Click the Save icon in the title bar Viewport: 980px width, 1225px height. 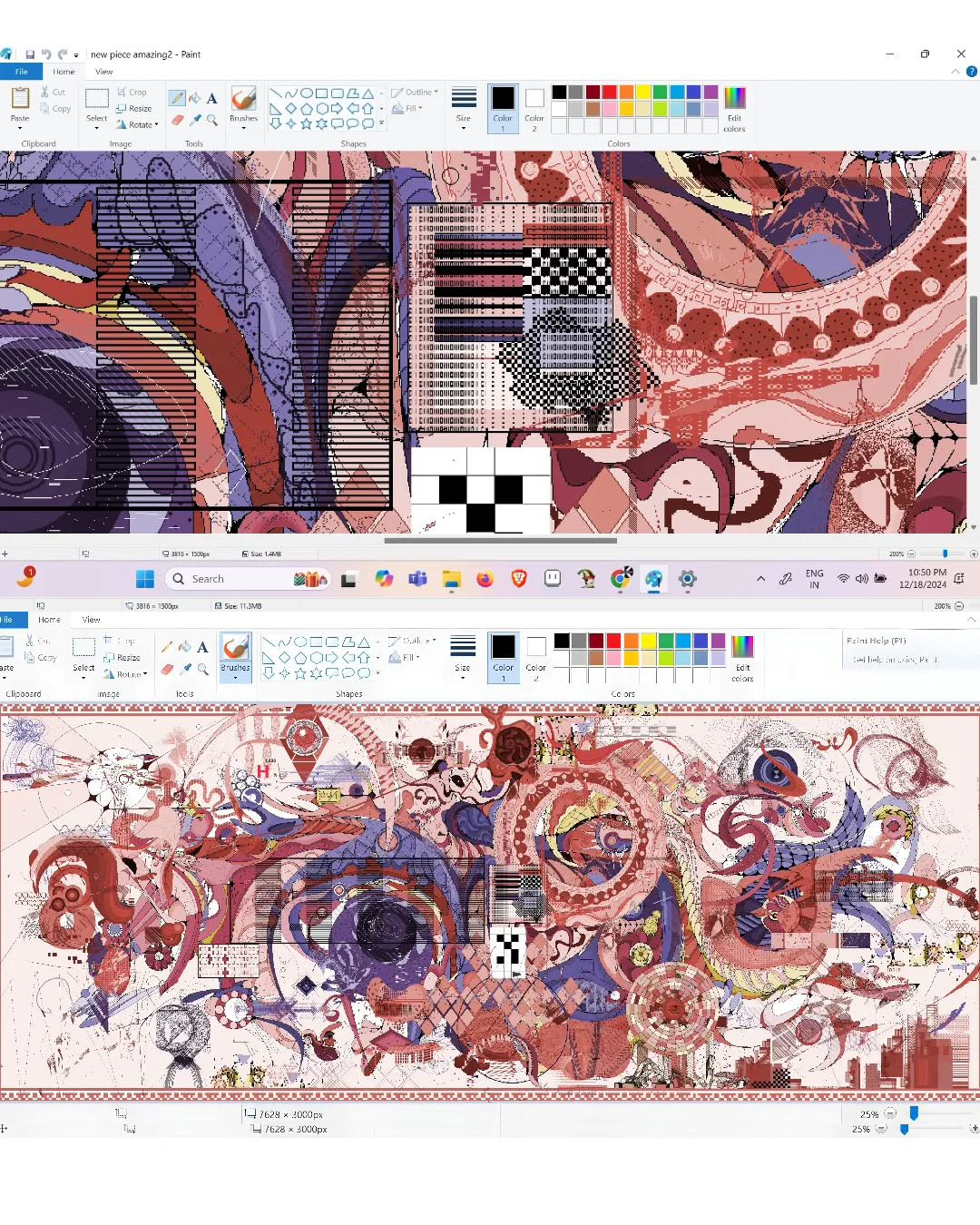click(30, 54)
